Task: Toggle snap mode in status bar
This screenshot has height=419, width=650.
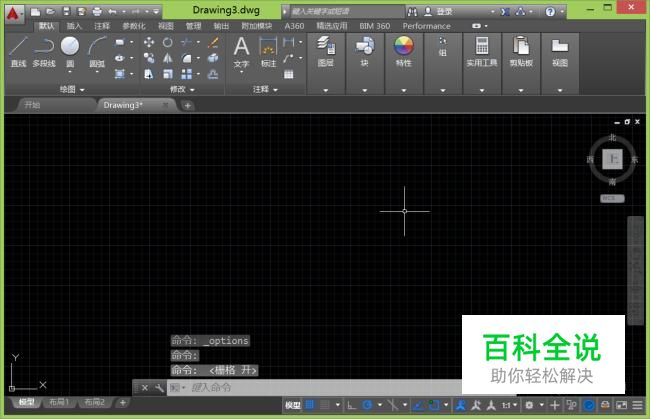Action: tap(325, 405)
